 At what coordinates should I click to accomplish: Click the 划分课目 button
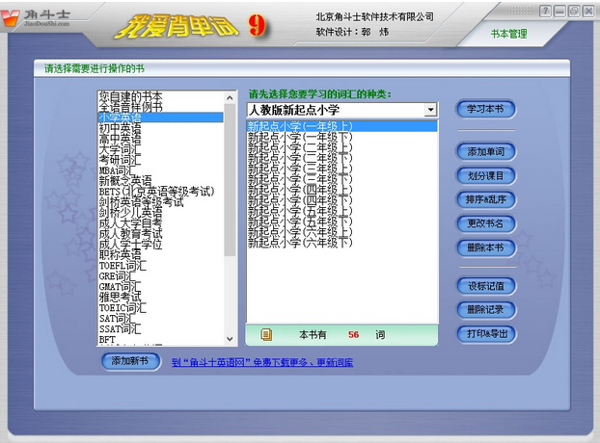(x=486, y=176)
